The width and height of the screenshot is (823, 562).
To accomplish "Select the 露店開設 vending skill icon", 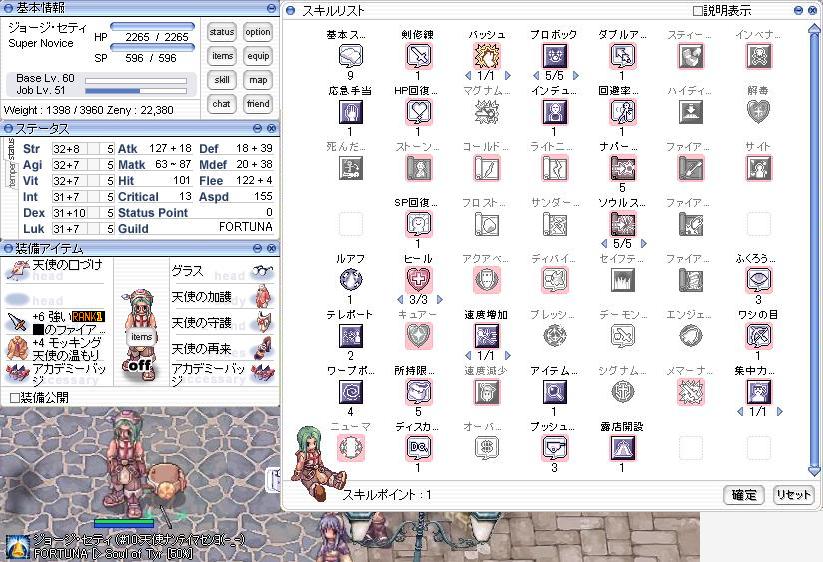I will tap(622, 448).
